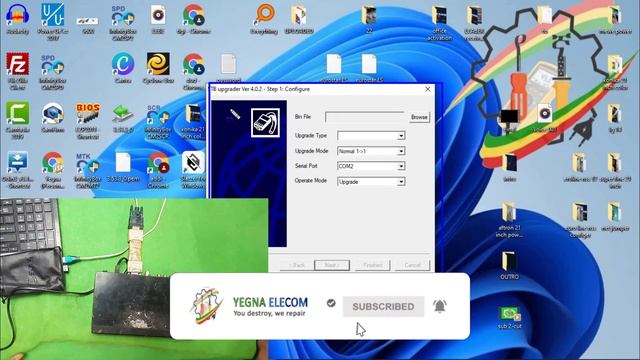
Task: Open the aftron 21 inch folder
Action: (x=509, y=212)
